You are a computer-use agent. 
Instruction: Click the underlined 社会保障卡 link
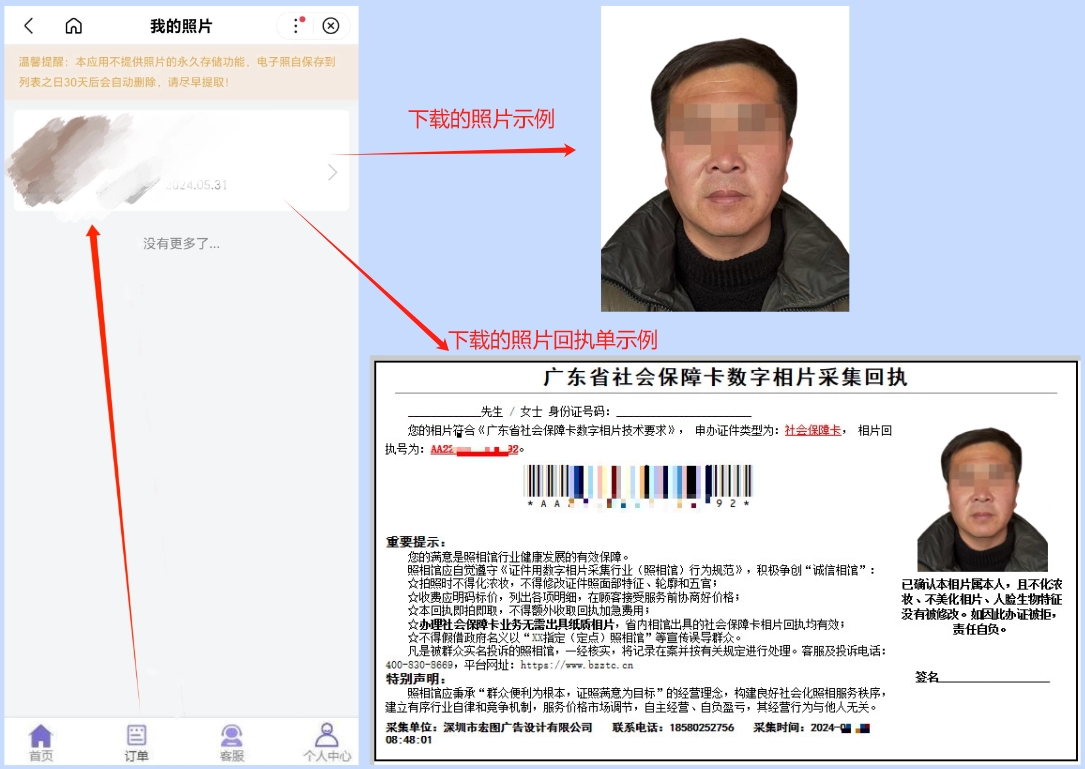point(812,430)
